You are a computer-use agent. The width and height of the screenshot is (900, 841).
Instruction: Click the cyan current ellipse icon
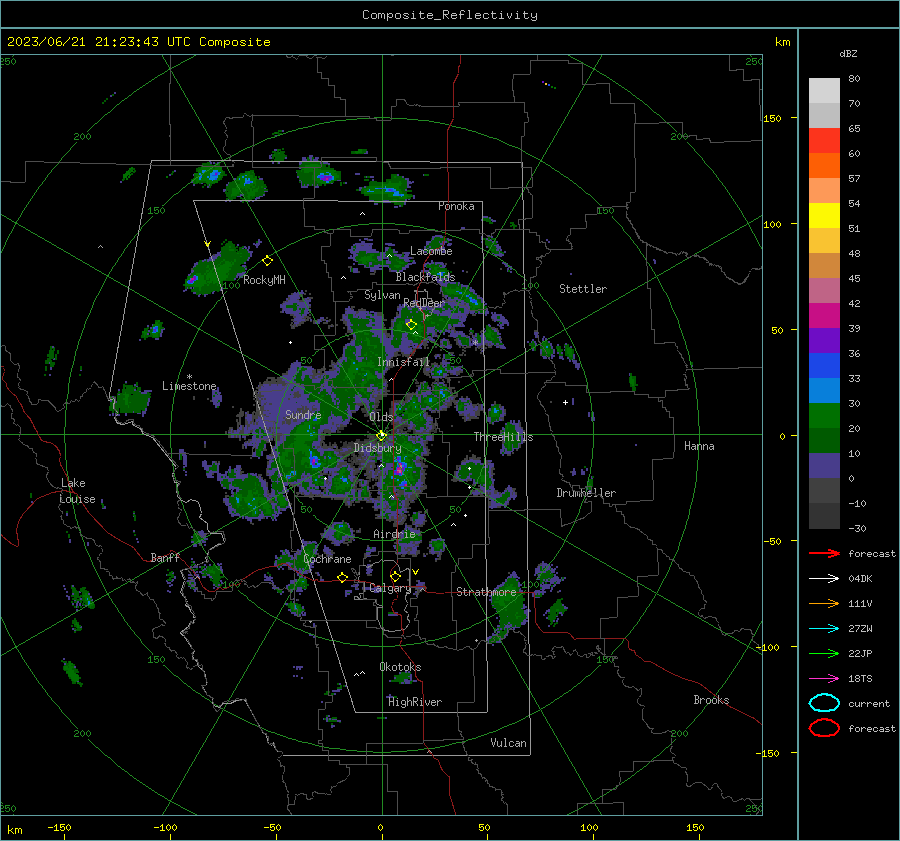[x=824, y=703]
